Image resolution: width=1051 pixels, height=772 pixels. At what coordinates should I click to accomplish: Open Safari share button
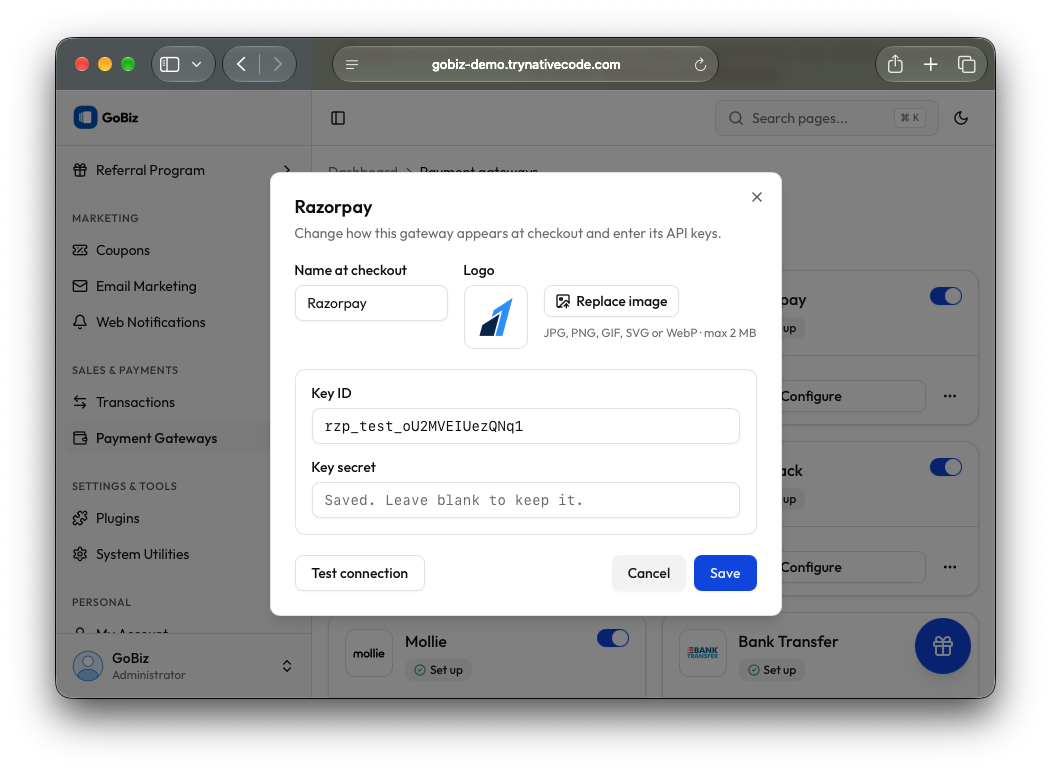pyautogui.click(x=895, y=64)
